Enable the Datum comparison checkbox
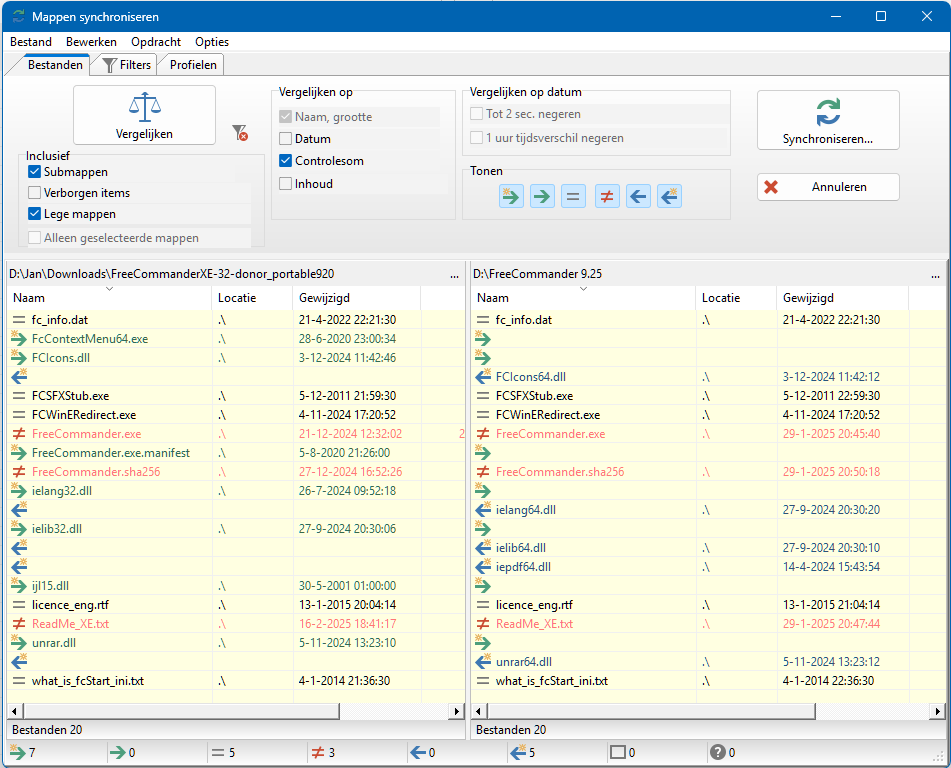 pos(286,139)
